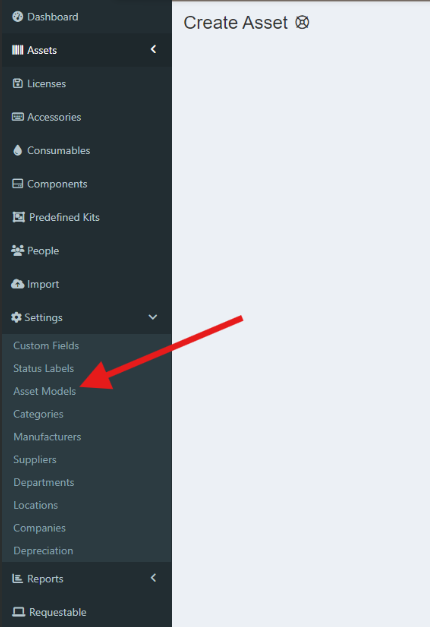Click the Consumables droplet icon
This screenshot has width=430, height=627.
[18, 150]
